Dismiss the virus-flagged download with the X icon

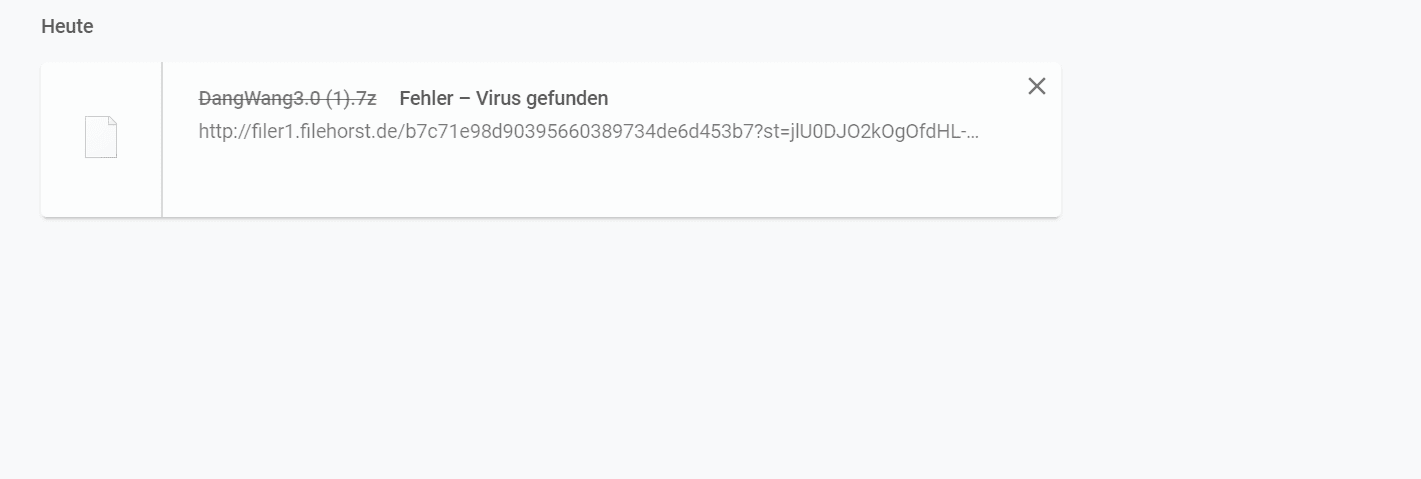pos(1037,86)
